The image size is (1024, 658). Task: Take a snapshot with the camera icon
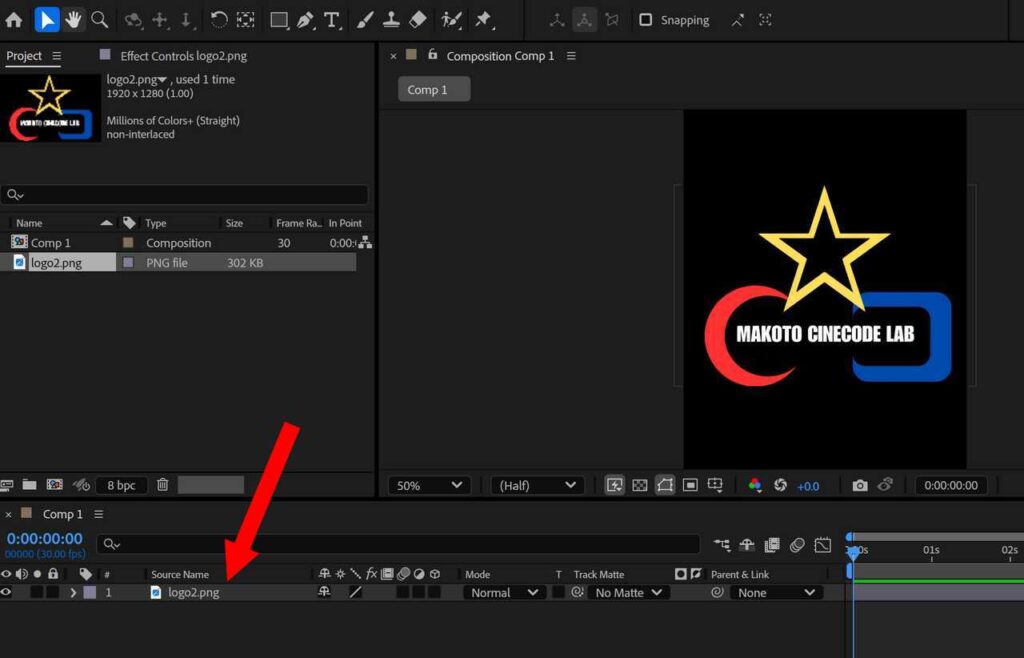pos(860,485)
